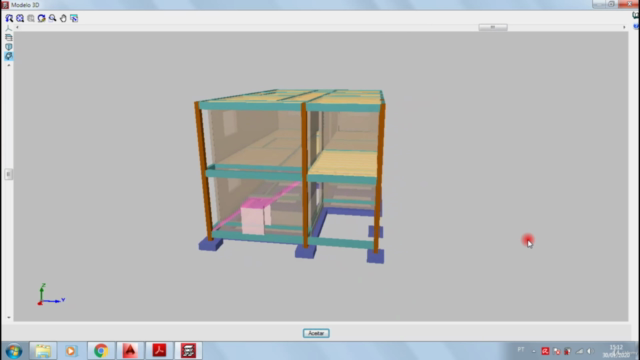The height and width of the screenshot is (360, 640).
Task: Click the taskbar clock
Action: pos(616,351)
